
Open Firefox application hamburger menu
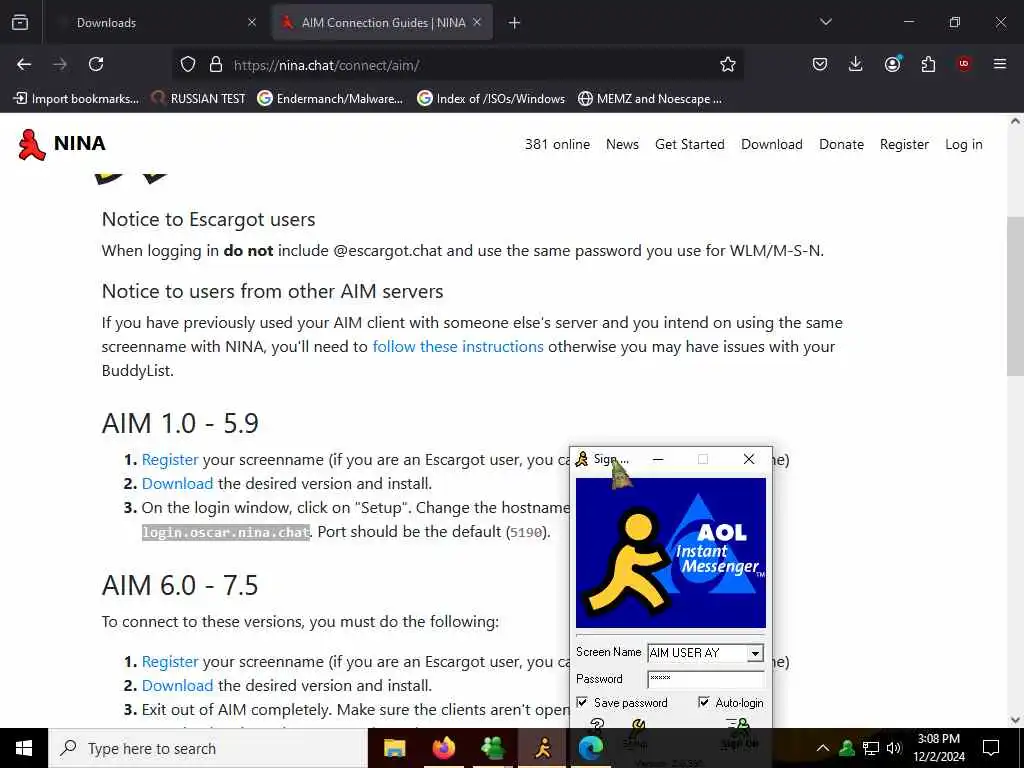tap(1000, 64)
